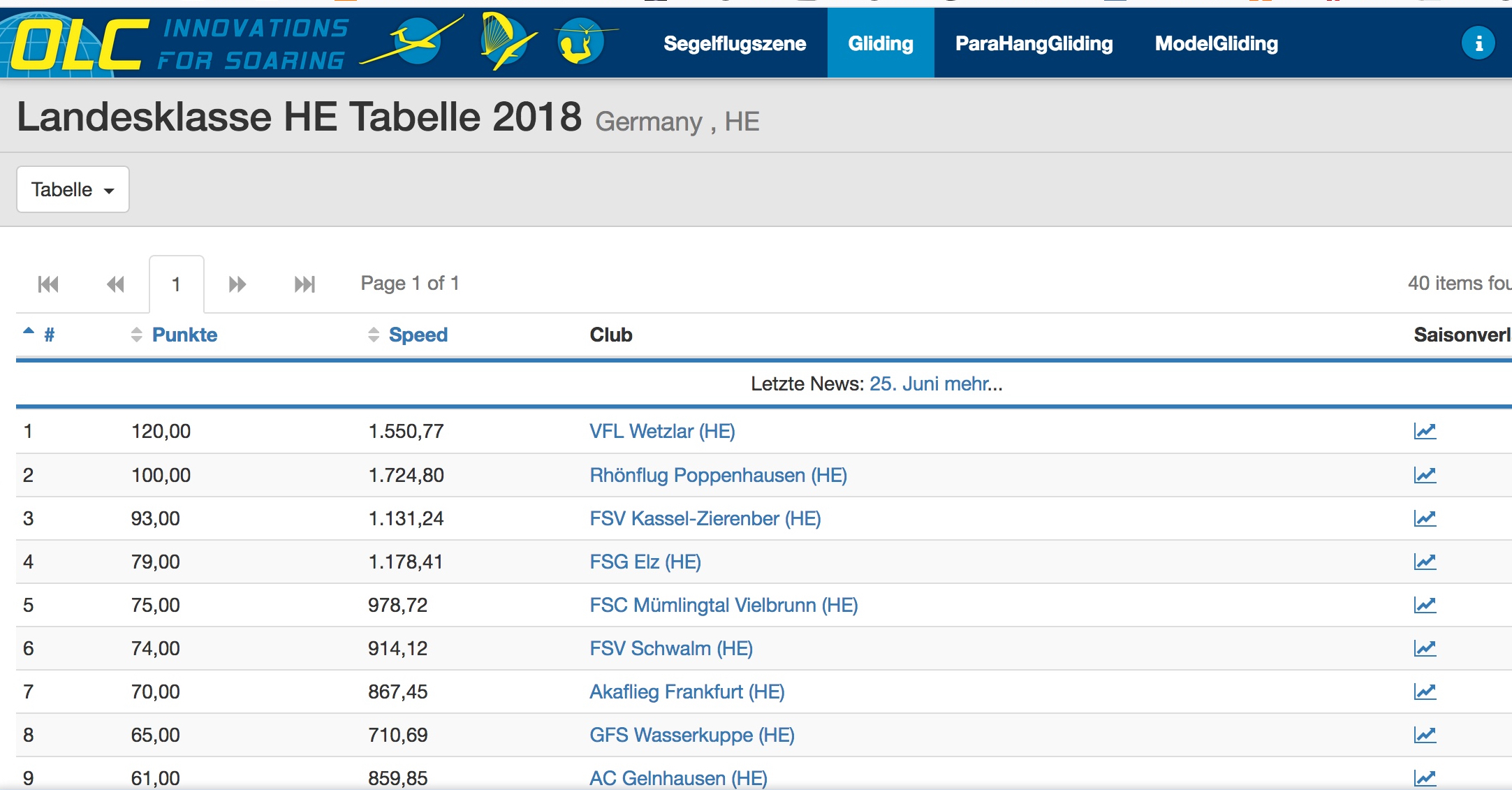This screenshot has width=1512, height=790.
Task: Open season chart for AC Gelnhausen
Action: coord(1425,778)
